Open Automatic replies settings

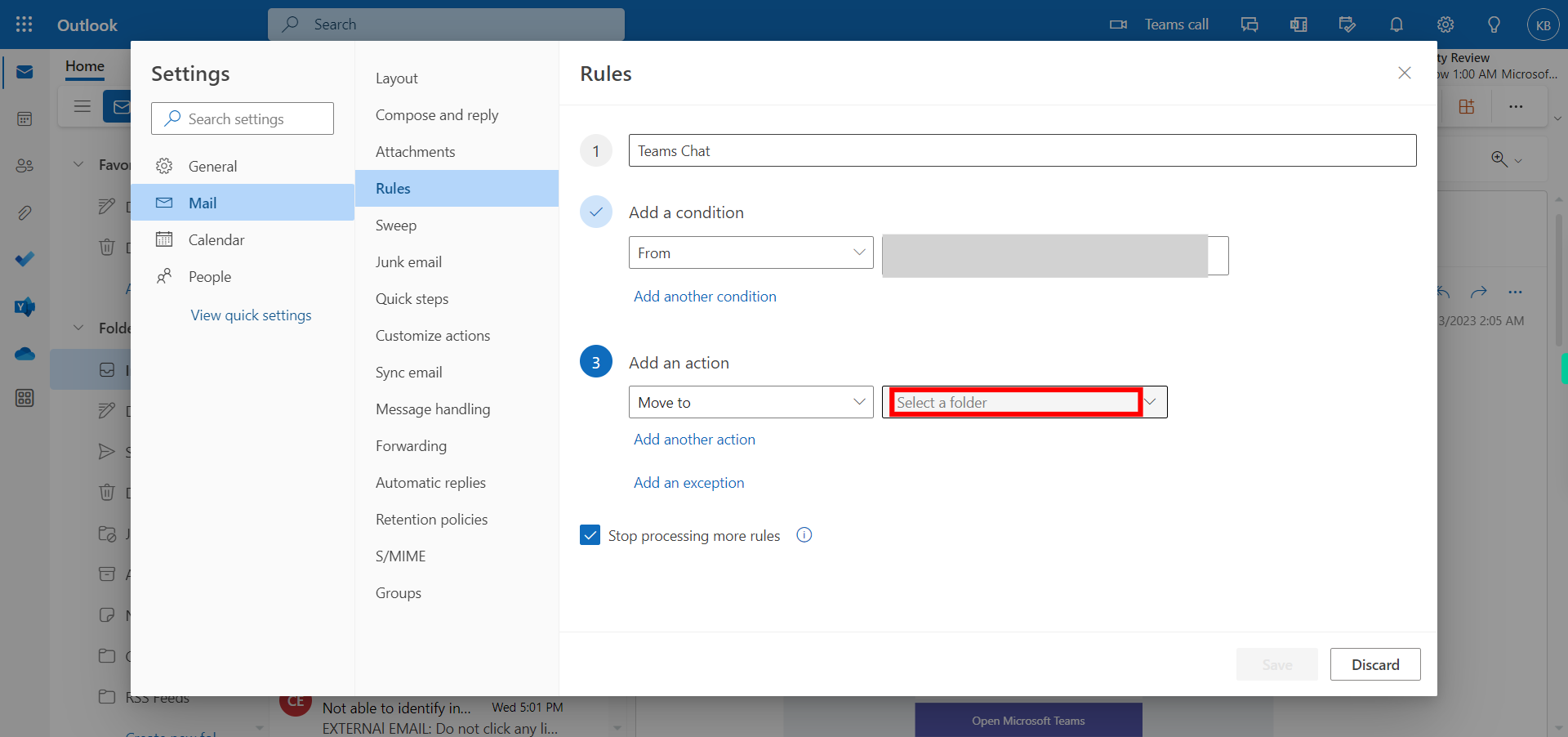457,483
